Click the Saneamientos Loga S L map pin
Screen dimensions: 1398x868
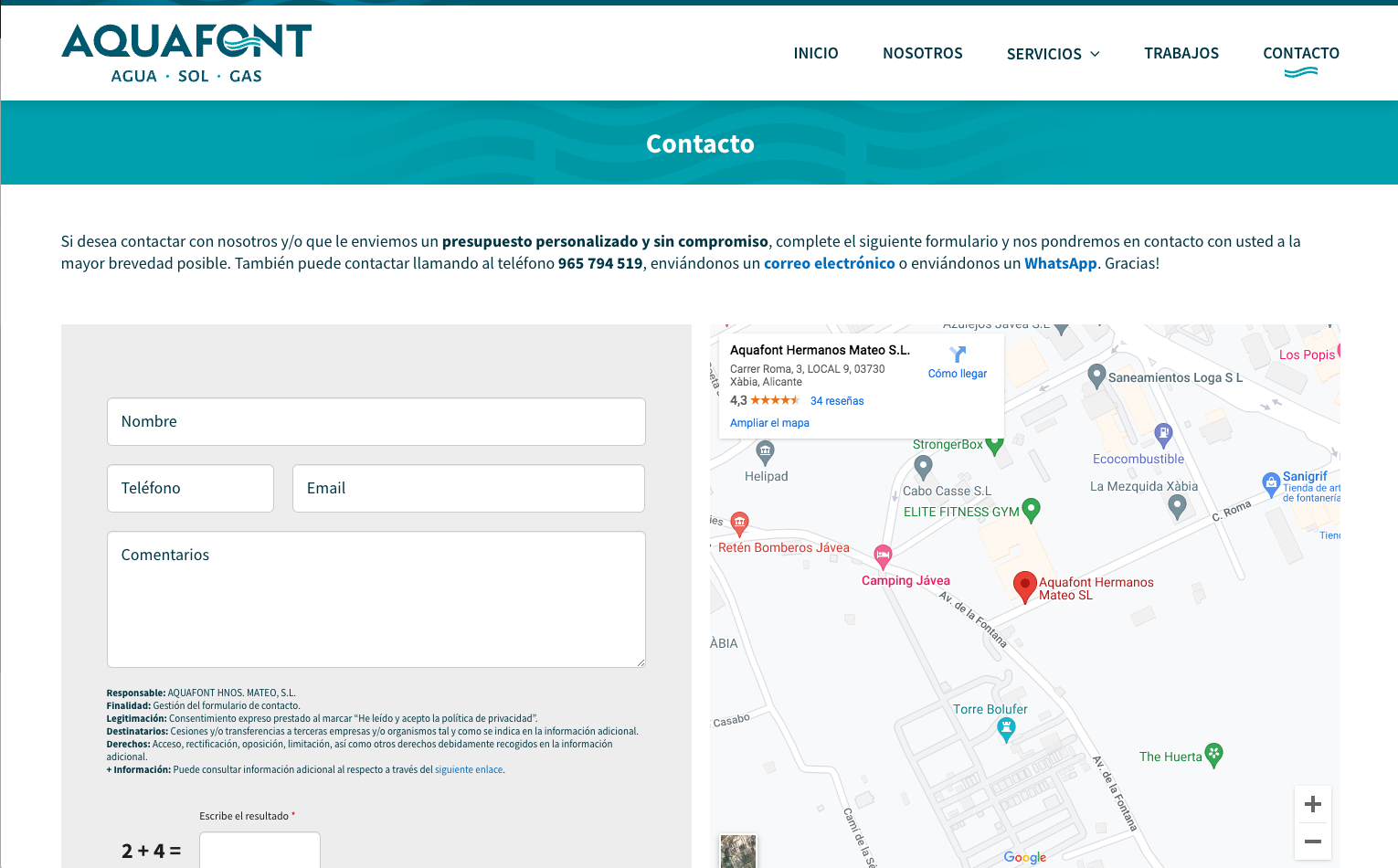click(1097, 376)
